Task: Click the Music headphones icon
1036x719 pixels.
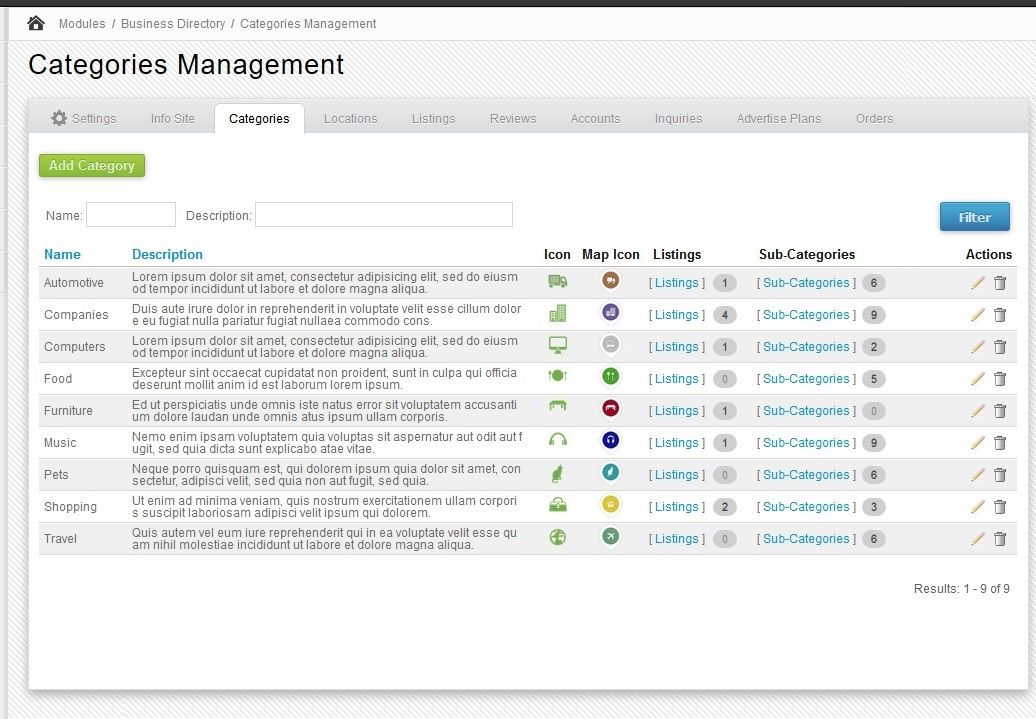Action: point(557,441)
